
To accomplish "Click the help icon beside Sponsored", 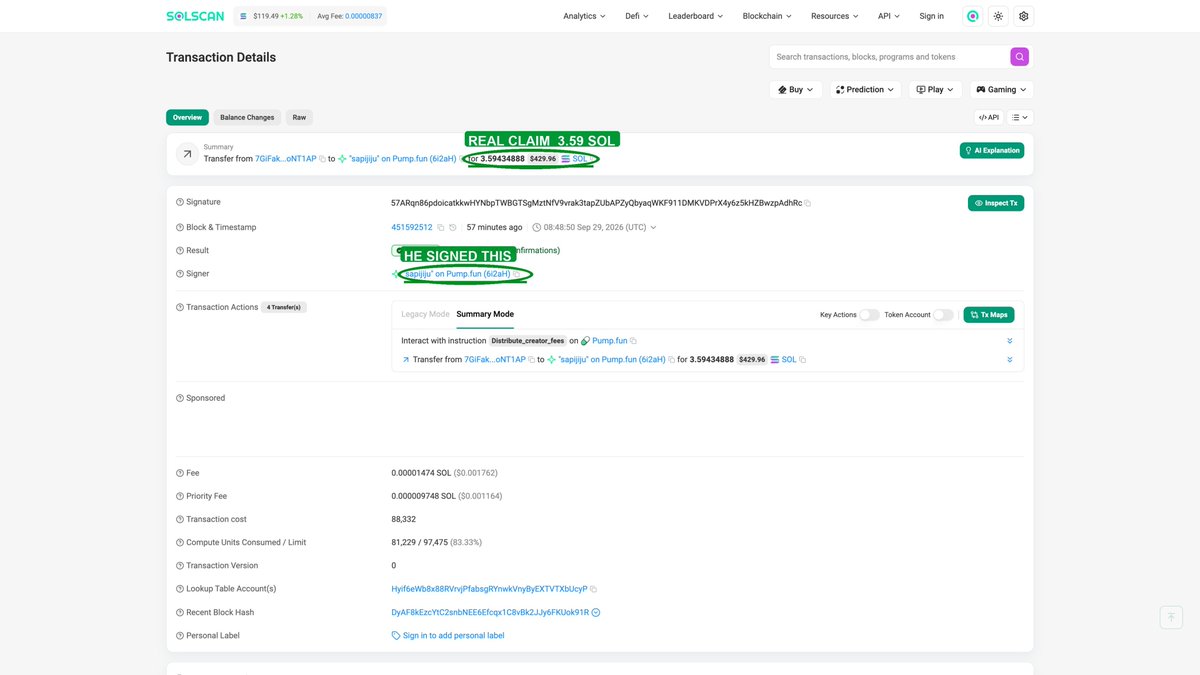I will point(180,398).
